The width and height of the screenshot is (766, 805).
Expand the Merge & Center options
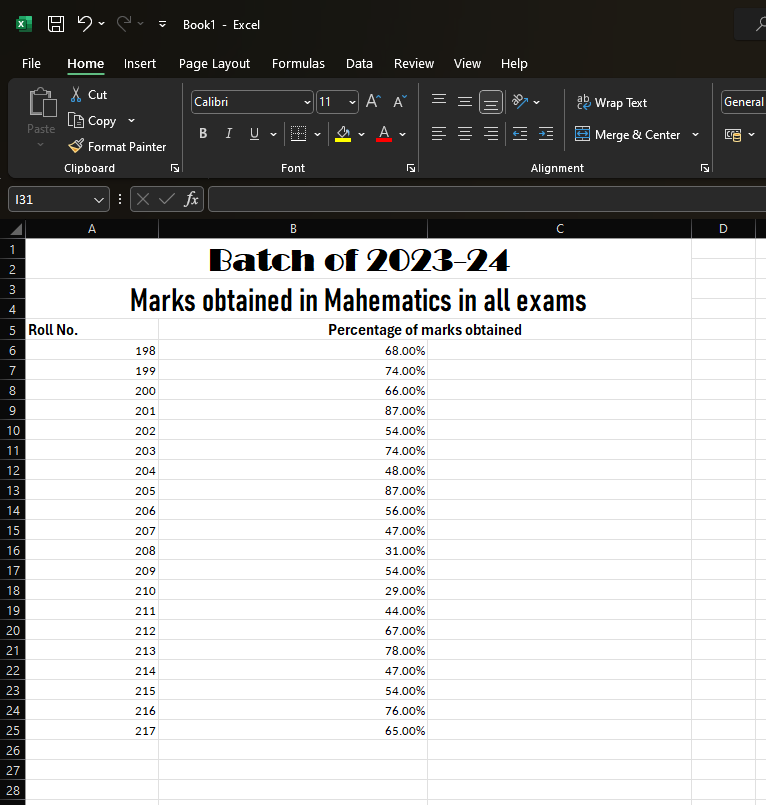point(695,135)
